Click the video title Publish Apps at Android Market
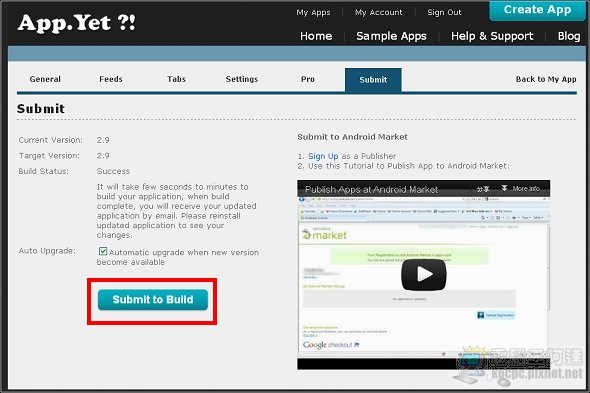Viewport: 590px width, 393px height. tap(371, 190)
